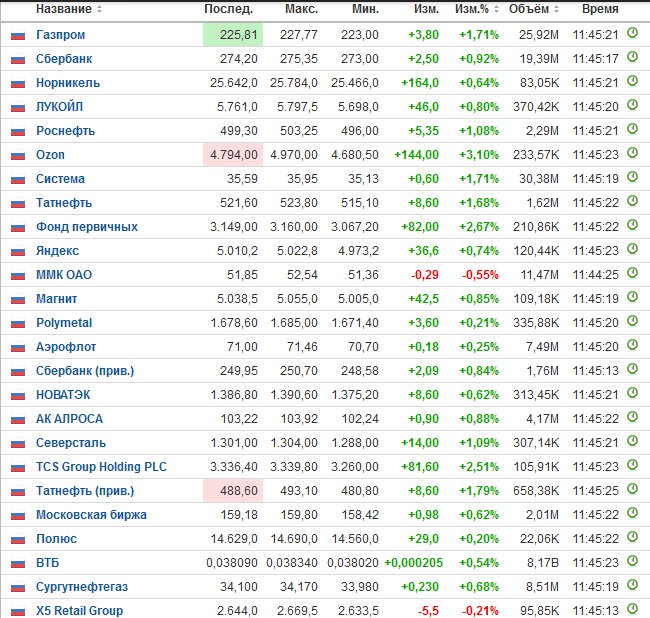650x618 pixels.
Task: Open the Система stock link
Action: pyautogui.click(x=60, y=179)
